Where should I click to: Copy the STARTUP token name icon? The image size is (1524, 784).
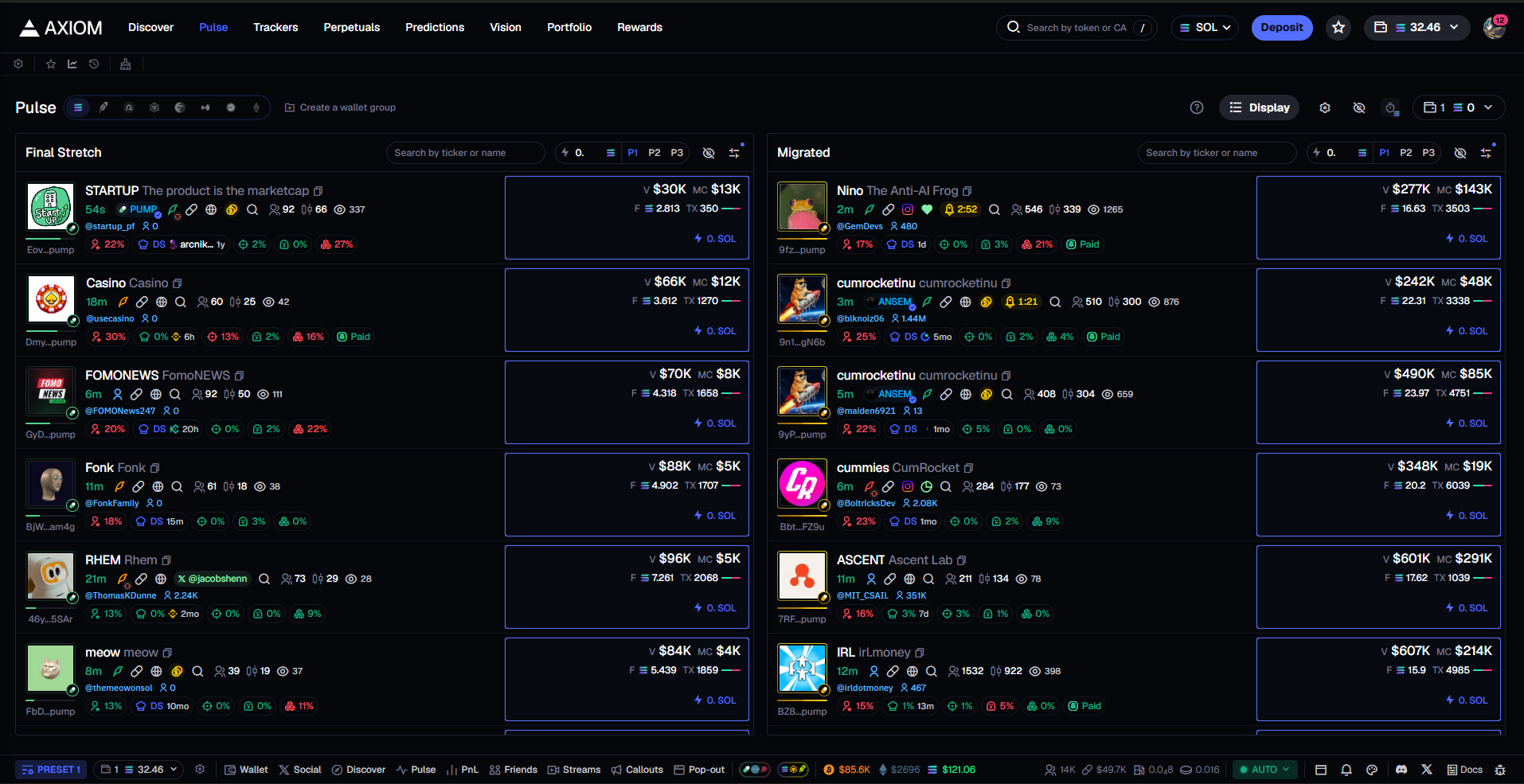(318, 191)
